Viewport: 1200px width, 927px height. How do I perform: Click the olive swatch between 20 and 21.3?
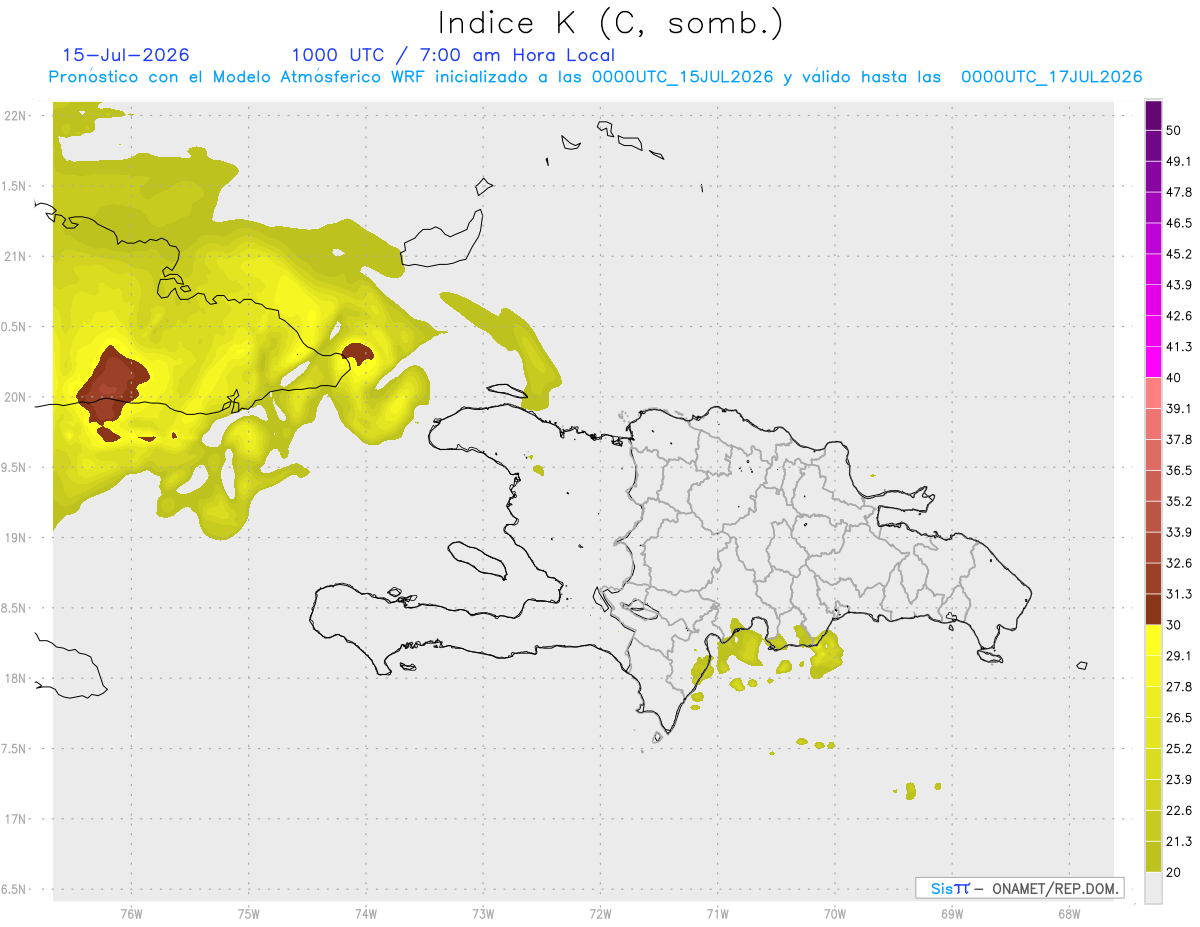[x=1153, y=857]
